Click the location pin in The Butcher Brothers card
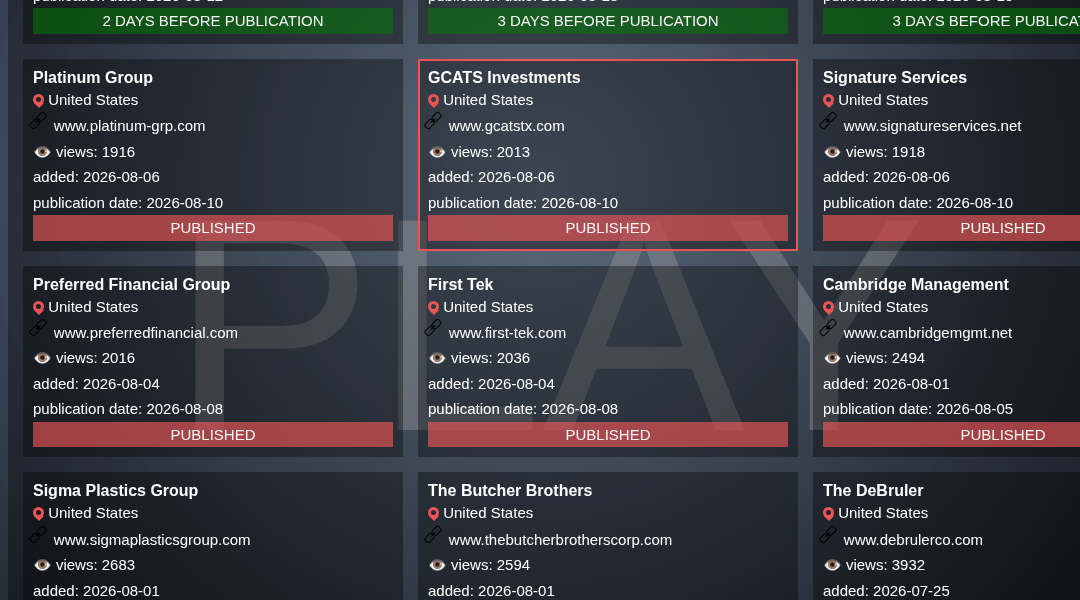Viewport: 1080px width, 600px height. point(433,514)
